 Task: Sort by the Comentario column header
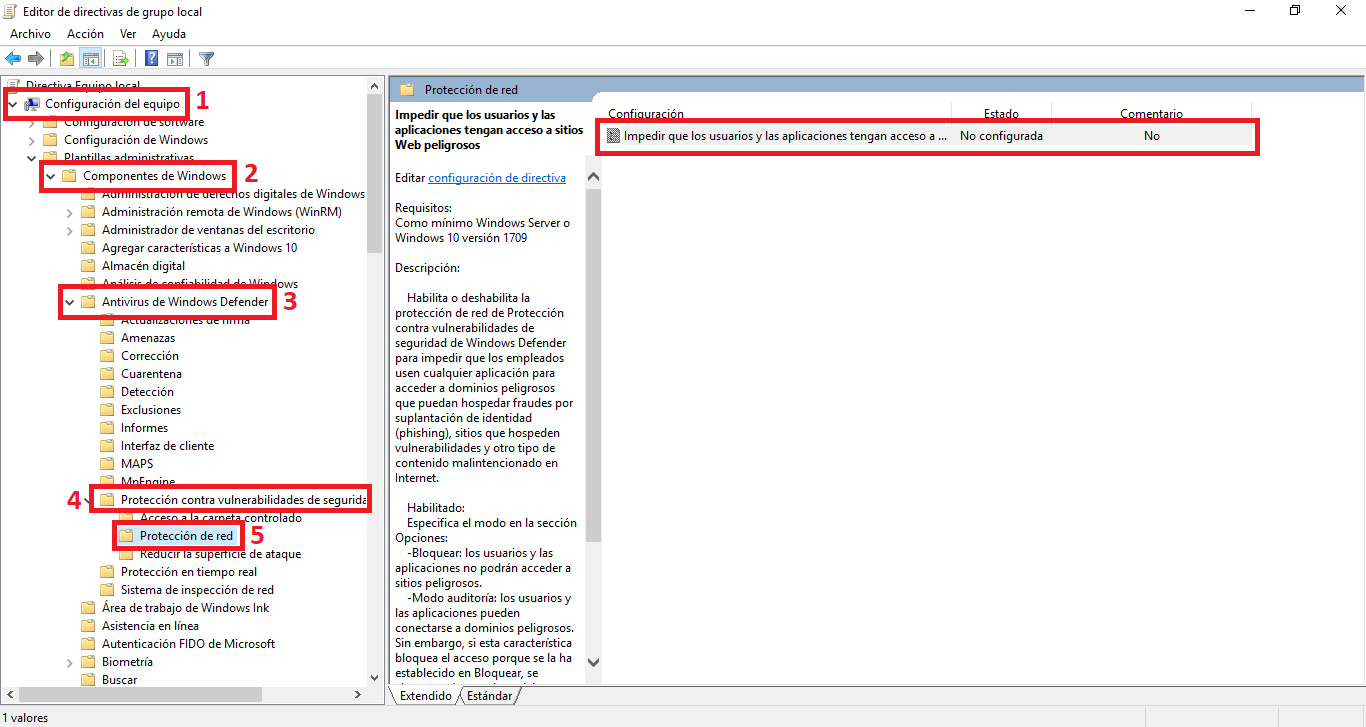(1151, 114)
